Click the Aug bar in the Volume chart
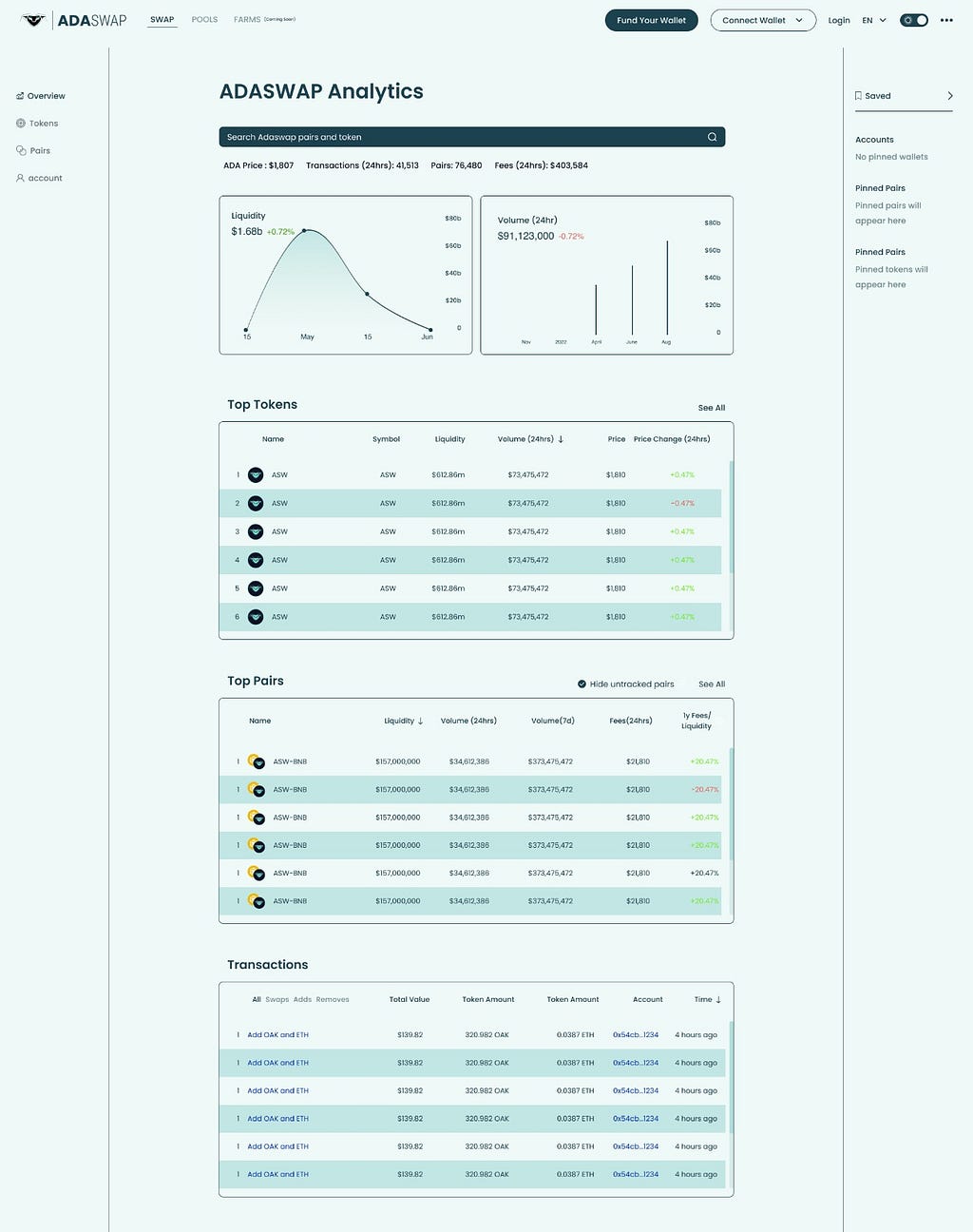The height and width of the screenshot is (1232, 973). (667, 288)
